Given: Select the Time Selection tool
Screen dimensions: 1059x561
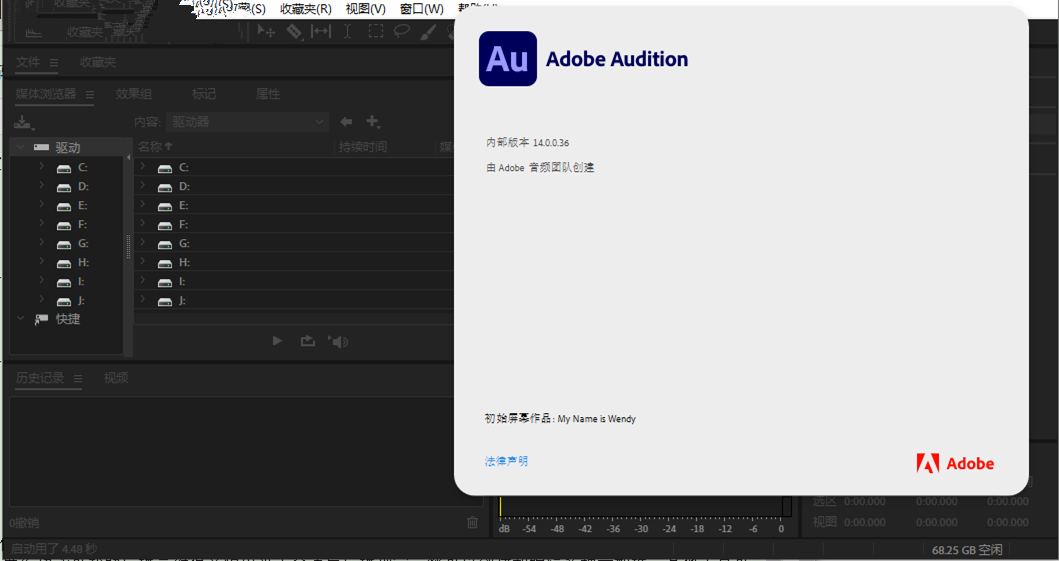Looking at the screenshot, I should 347,31.
